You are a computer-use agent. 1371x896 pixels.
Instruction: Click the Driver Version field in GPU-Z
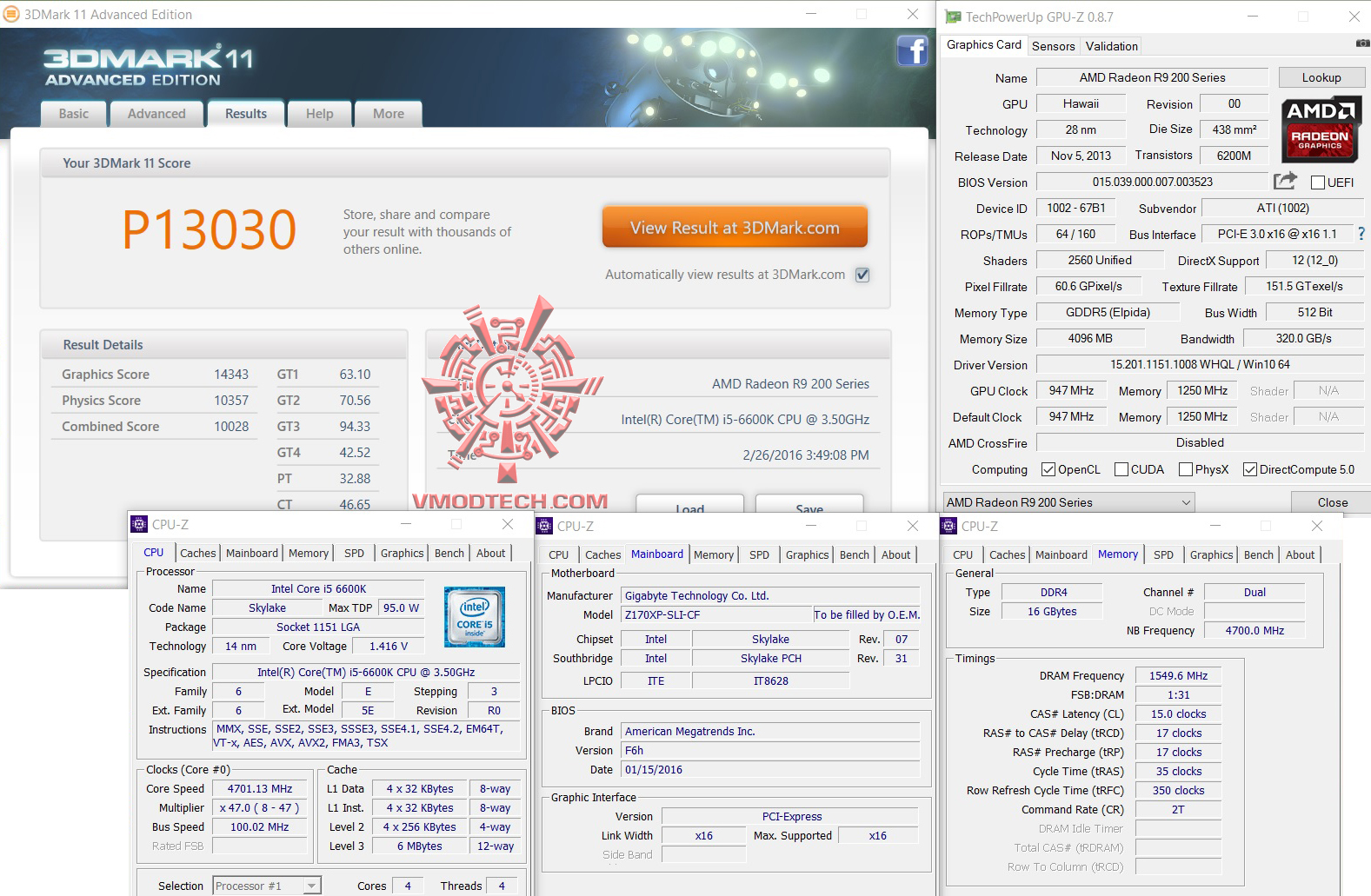[x=1200, y=364]
